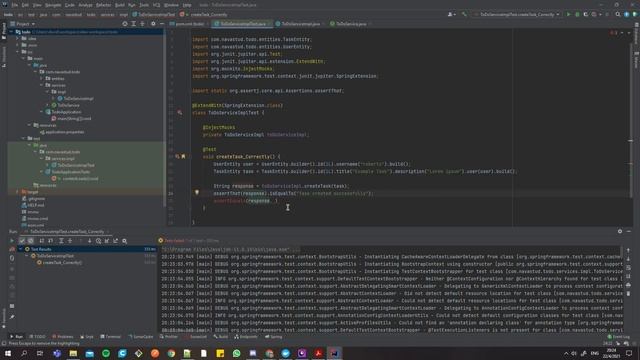Click the Sort by Duration icon in test toolbar
640x360 pixels.
tap(51, 241)
